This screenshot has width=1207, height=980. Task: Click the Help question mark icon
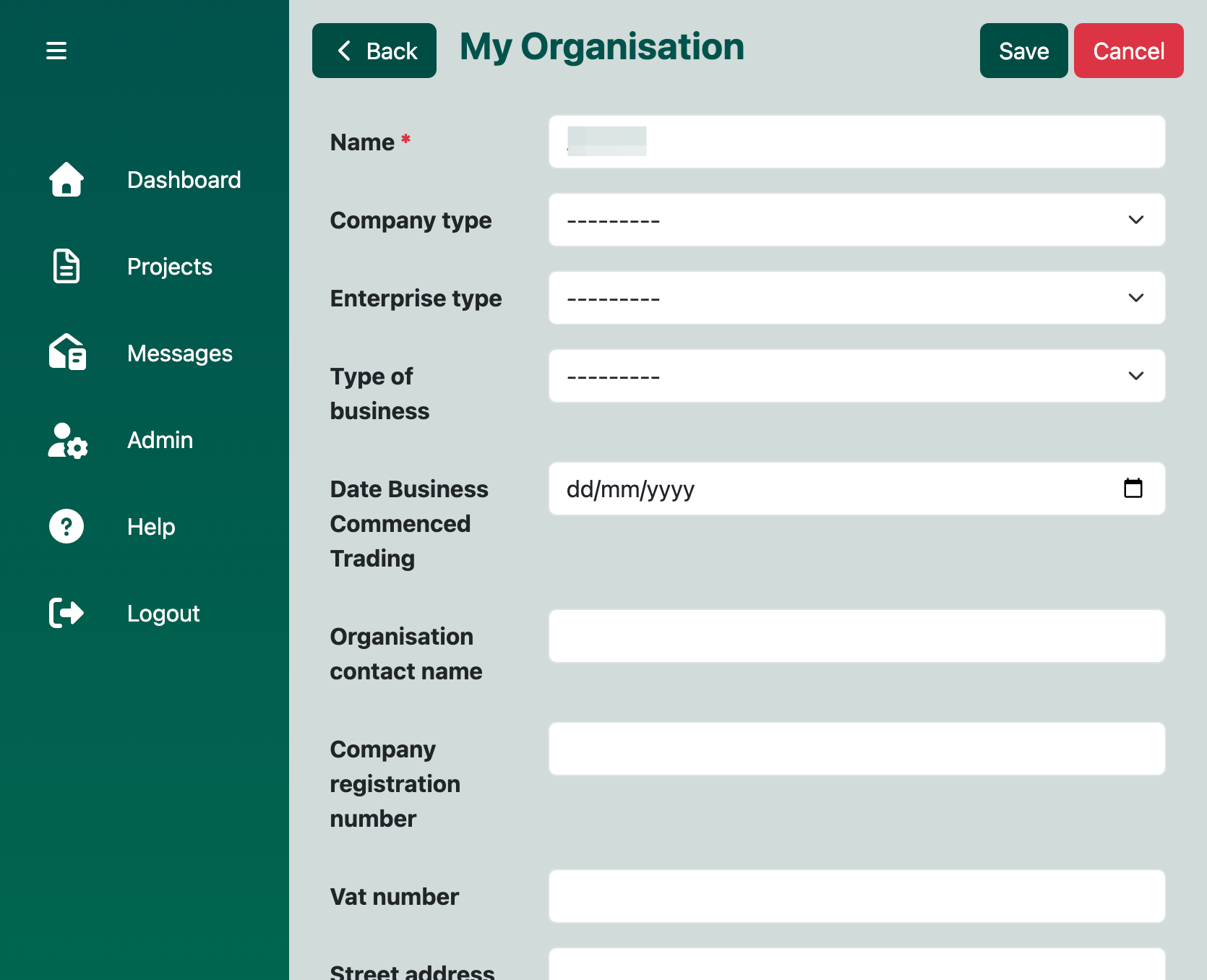(66, 526)
